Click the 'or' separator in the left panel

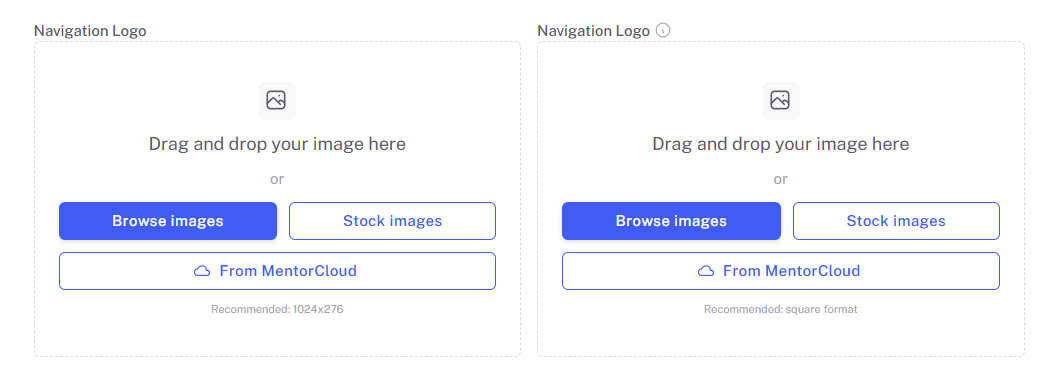click(277, 179)
